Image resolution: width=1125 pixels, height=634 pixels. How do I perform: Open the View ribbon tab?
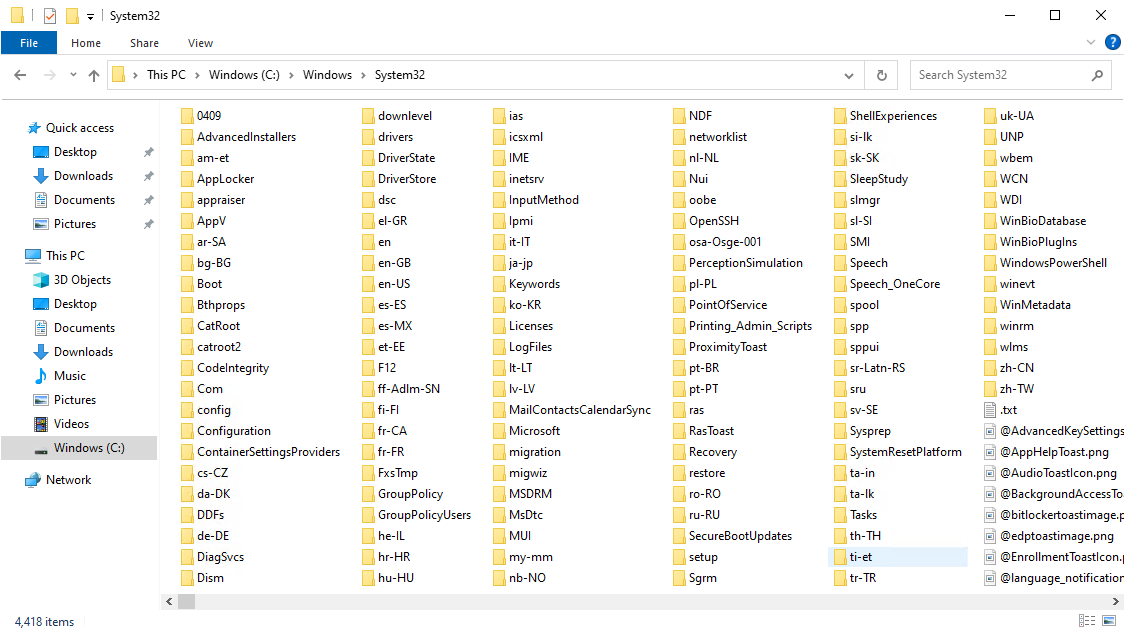coord(200,43)
